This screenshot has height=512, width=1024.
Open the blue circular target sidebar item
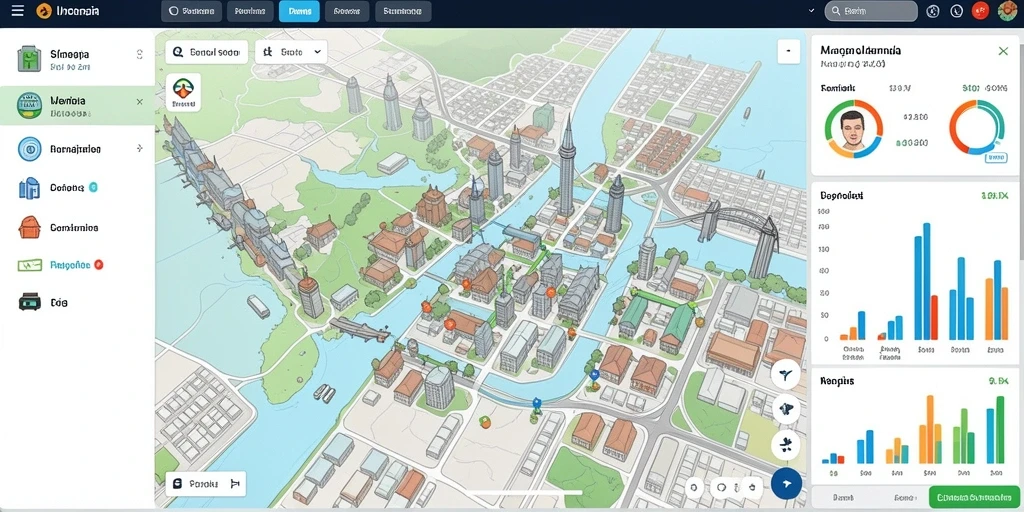[x=29, y=149]
